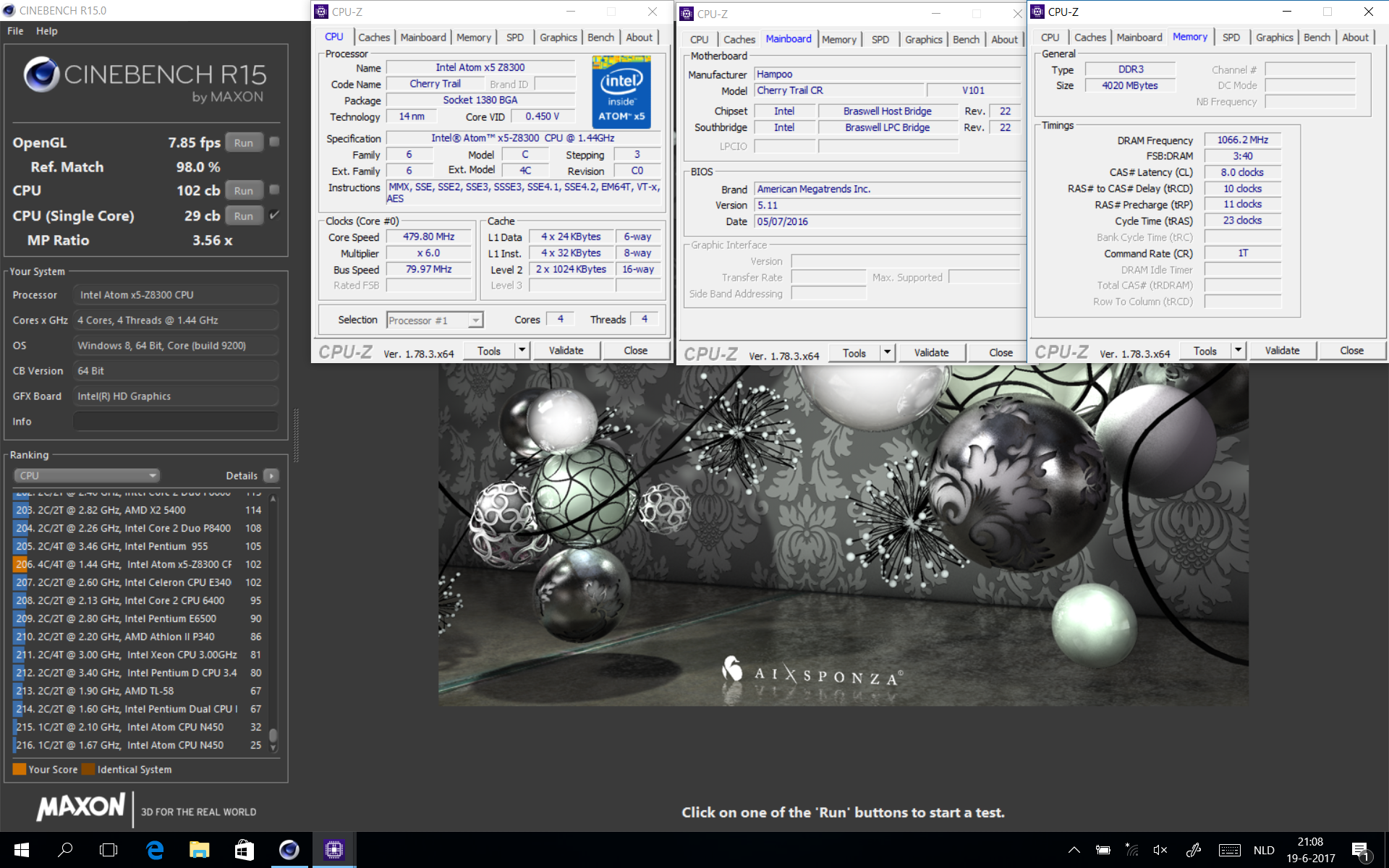1389x868 pixels.
Task: Click the Intel Atom x5 logo
Action: (621, 92)
